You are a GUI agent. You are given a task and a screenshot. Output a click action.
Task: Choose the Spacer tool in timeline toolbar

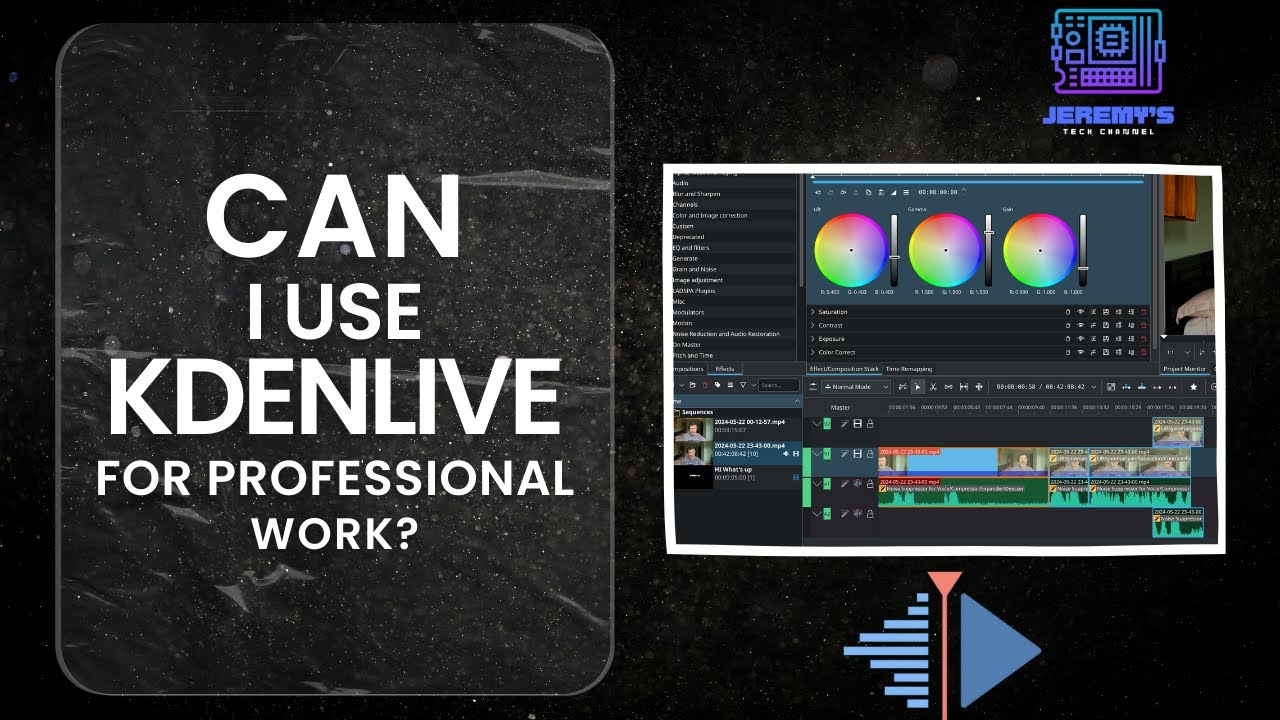coord(948,386)
